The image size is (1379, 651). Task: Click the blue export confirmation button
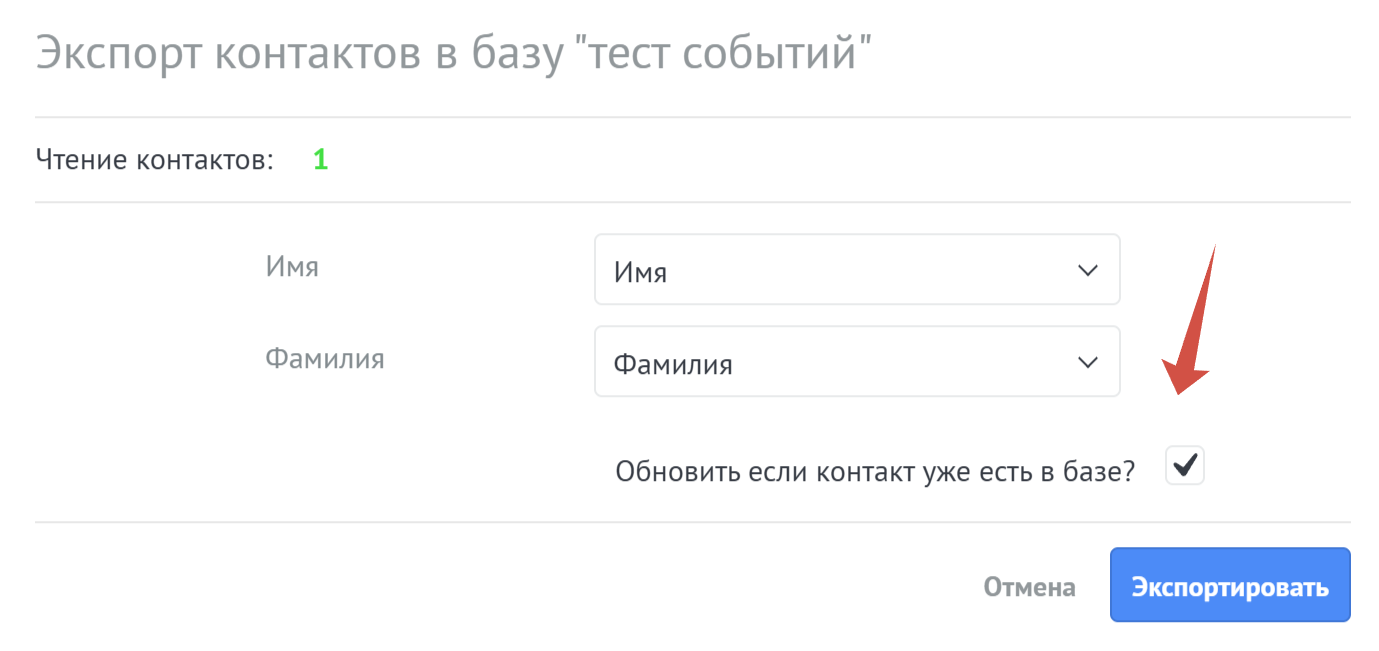[x=1230, y=585]
